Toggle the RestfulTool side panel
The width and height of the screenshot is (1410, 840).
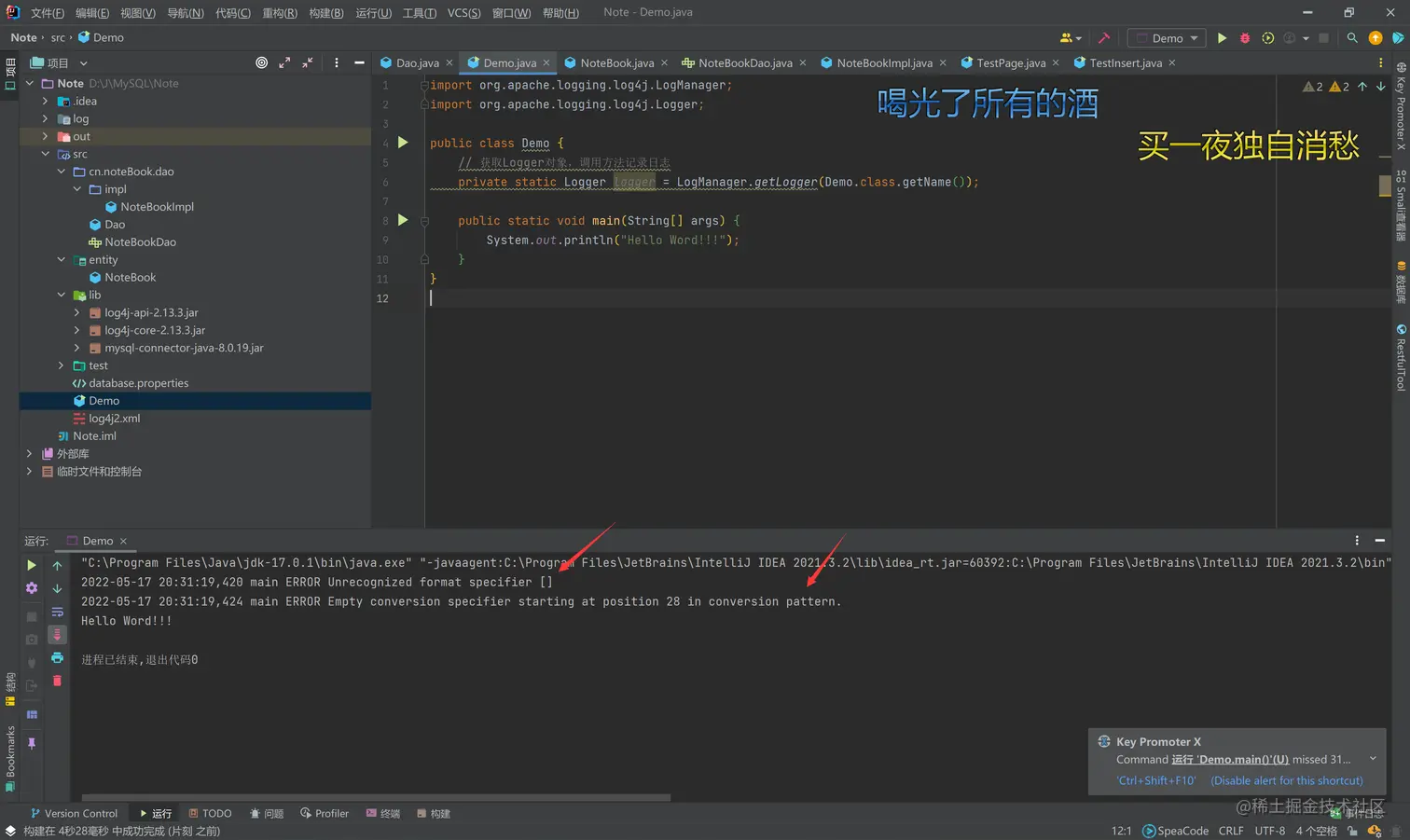(x=1401, y=357)
